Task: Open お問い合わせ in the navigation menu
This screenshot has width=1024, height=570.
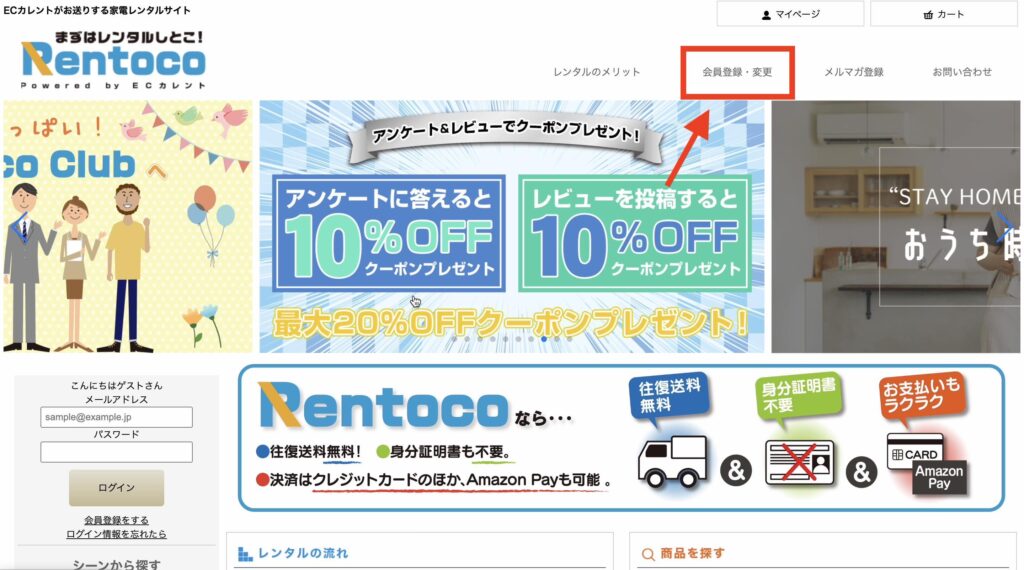Action: coord(962,72)
